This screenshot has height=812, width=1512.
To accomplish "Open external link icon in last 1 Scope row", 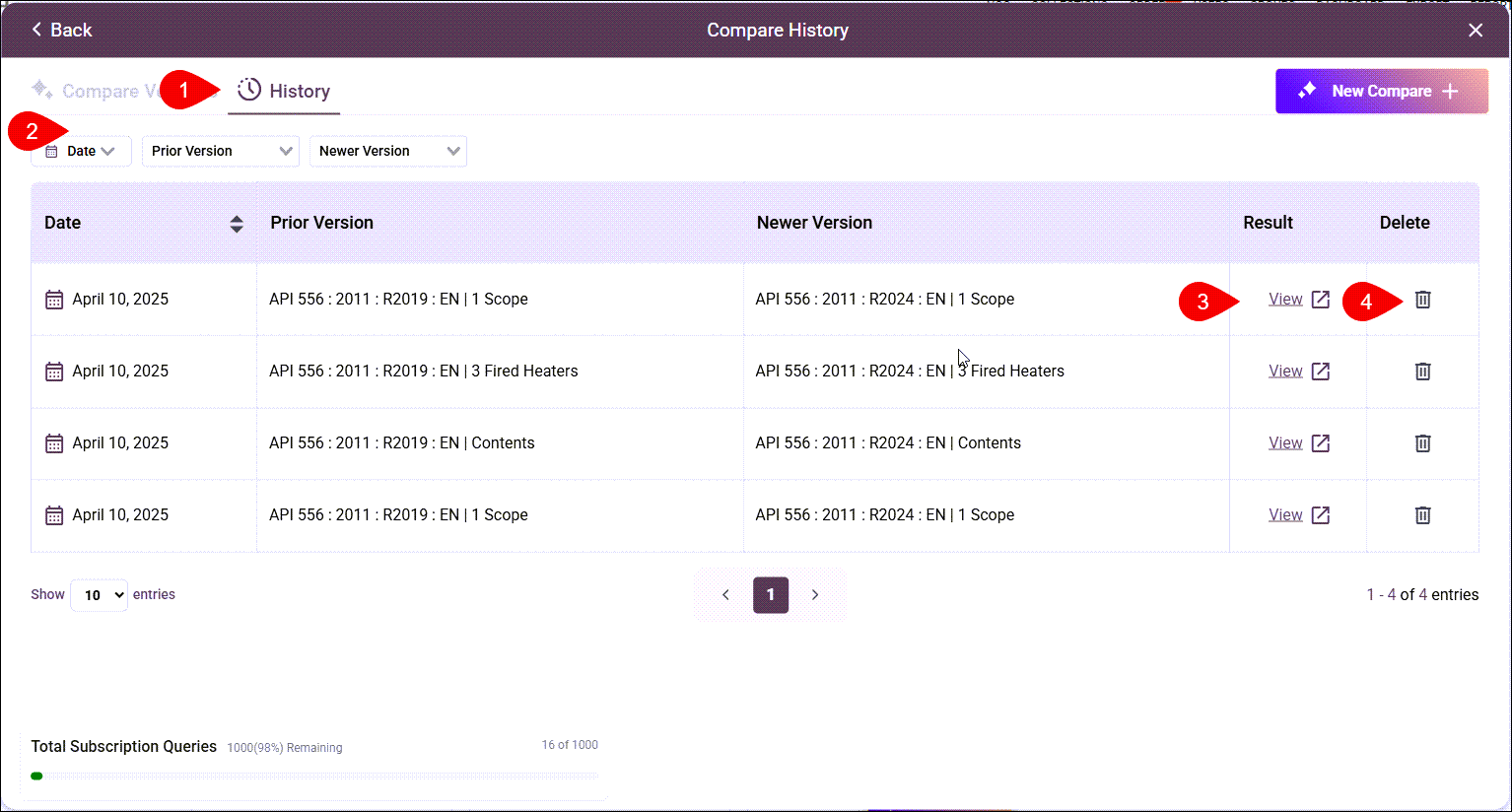I will pyautogui.click(x=1321, y=515).
